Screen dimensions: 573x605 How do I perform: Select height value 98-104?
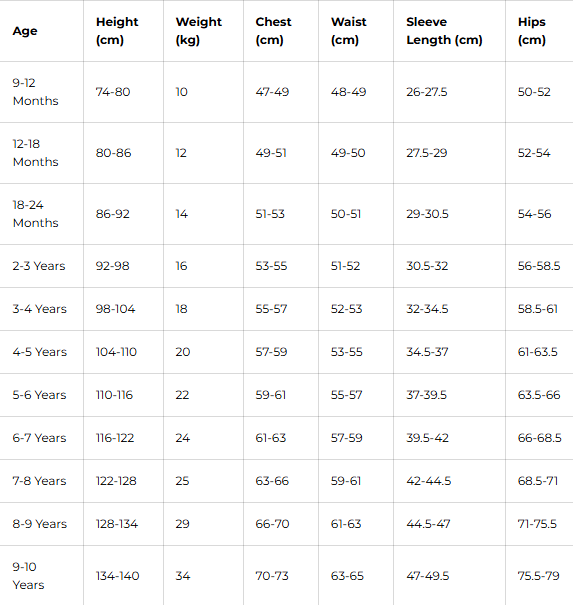(115, 309)
